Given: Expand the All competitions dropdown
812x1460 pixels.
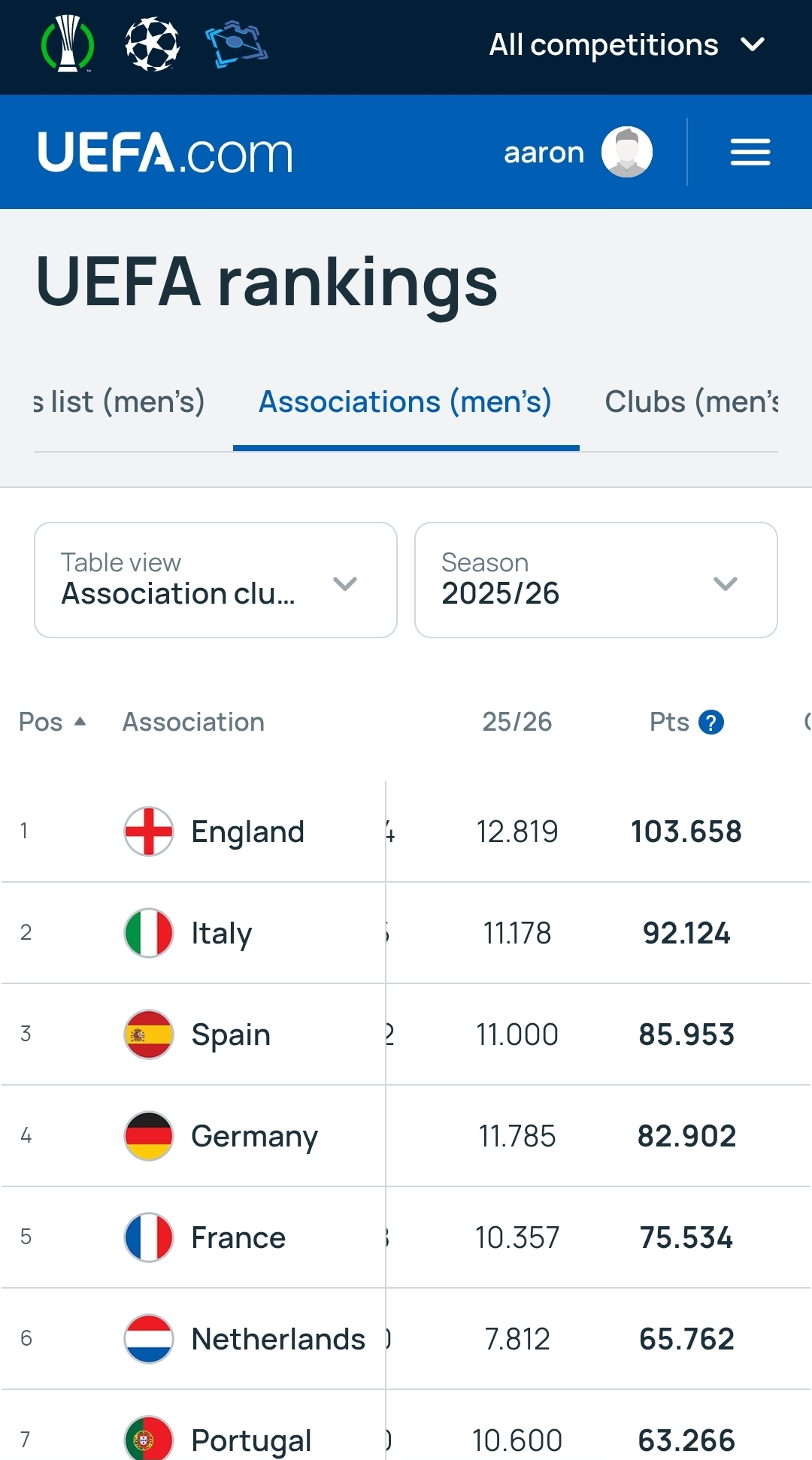Looking at the screenshot, I should click(626, 45).
